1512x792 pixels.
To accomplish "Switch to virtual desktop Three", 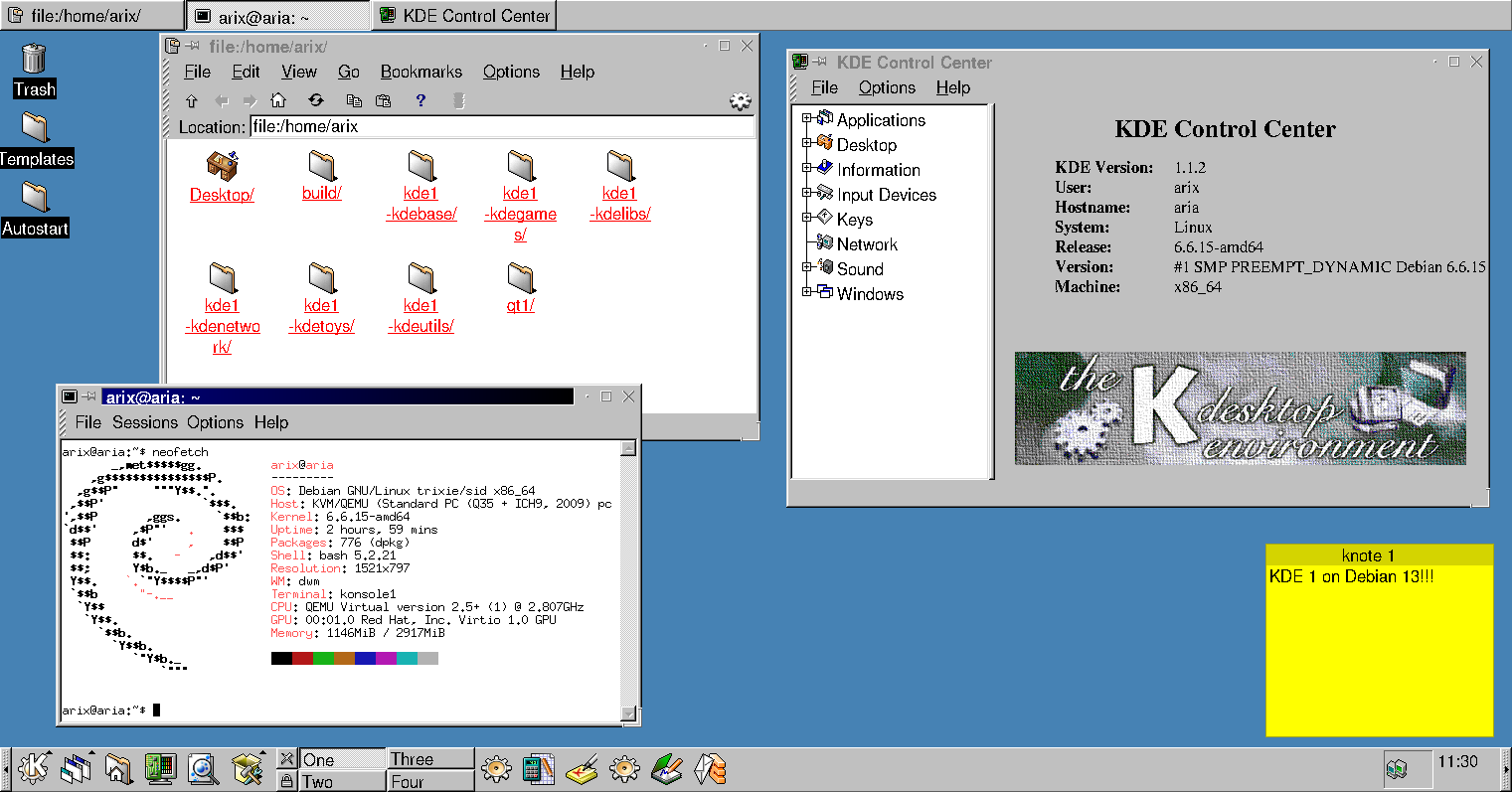I will click(x=429, y=759).
